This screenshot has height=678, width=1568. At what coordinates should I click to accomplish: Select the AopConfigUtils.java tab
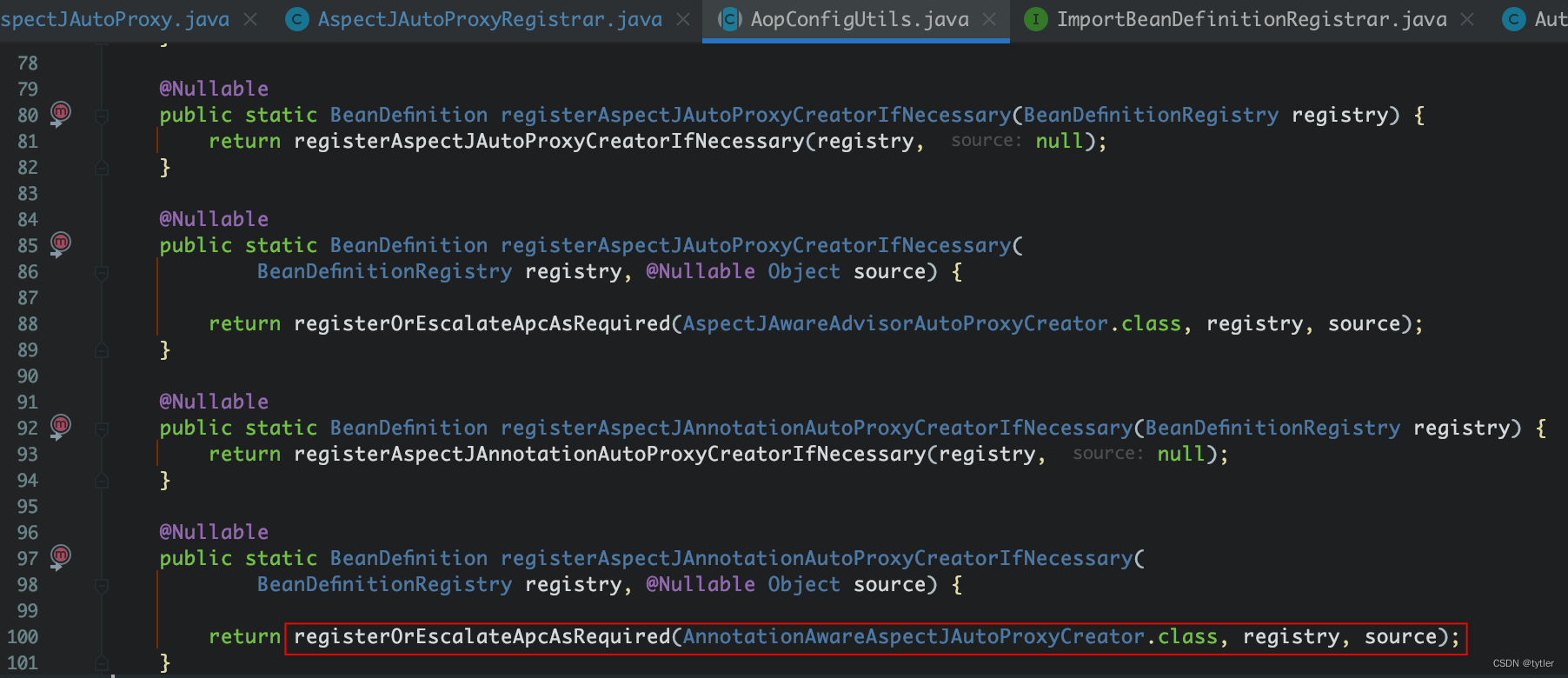point(860,19)
